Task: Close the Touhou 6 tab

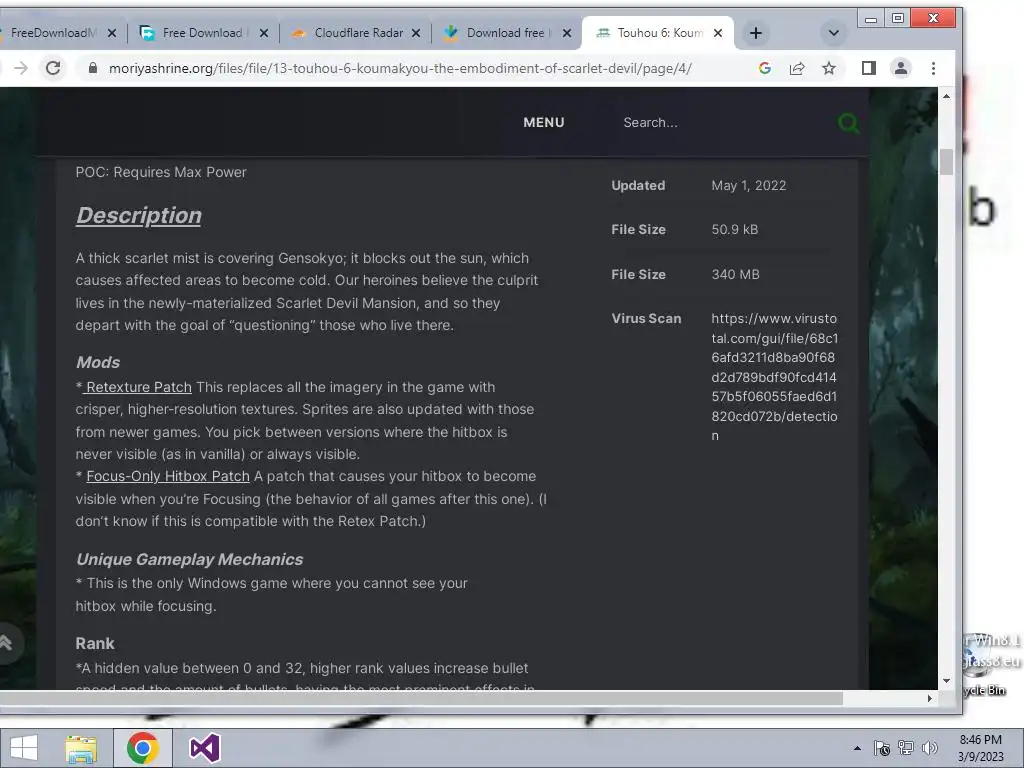Action: pos(718,33)
